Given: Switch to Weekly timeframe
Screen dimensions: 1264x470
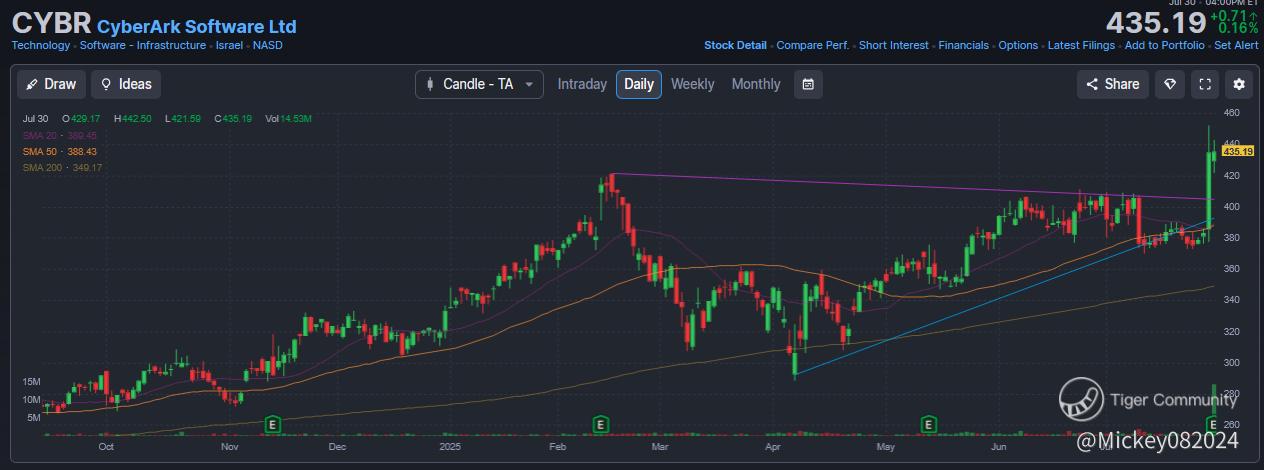Looking at the screenshot, I should 692,84.
